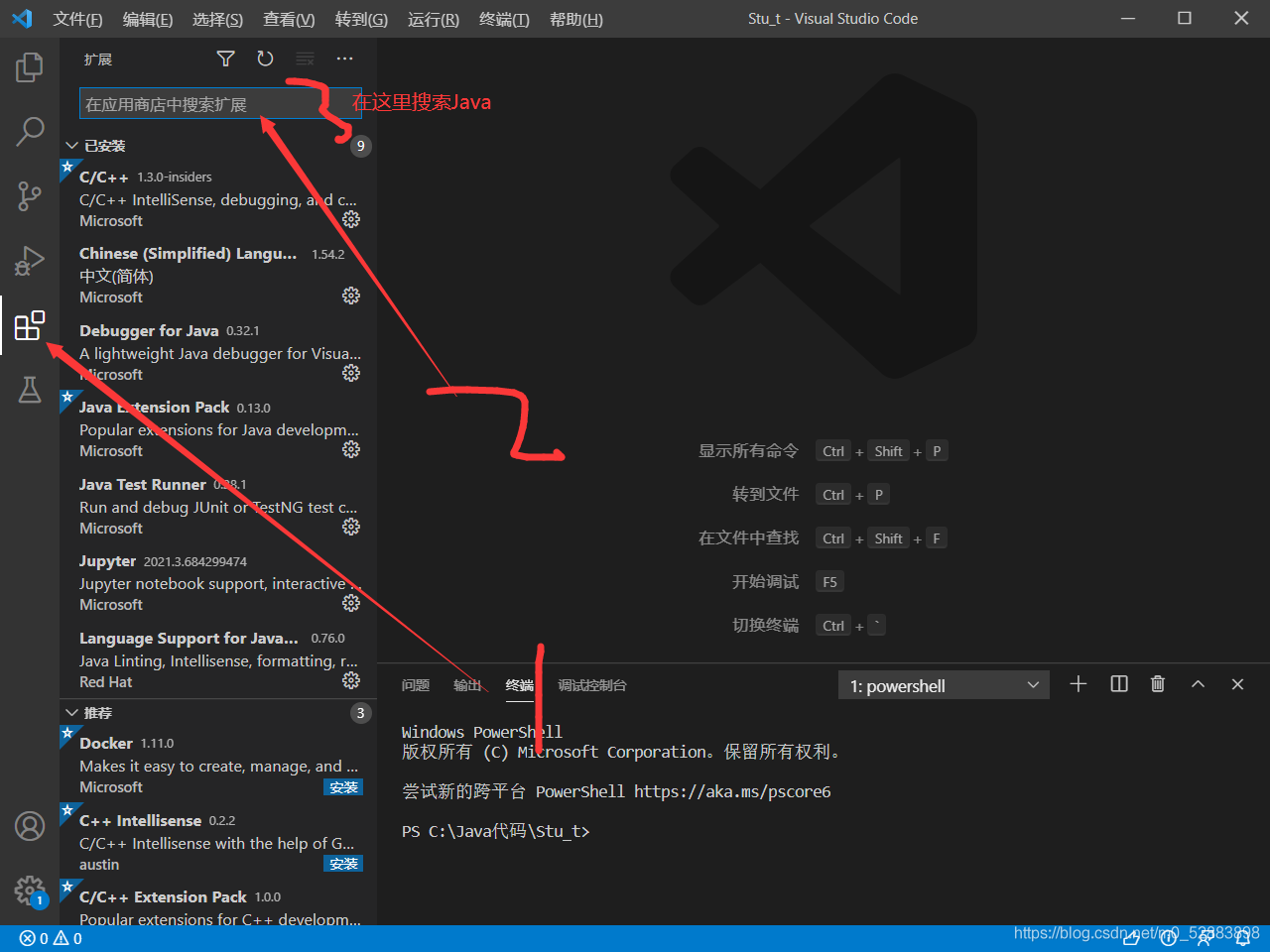Open the 终端(T) menu
The height and width of the screenshot is (952, 1270).
tap(504, 19)
